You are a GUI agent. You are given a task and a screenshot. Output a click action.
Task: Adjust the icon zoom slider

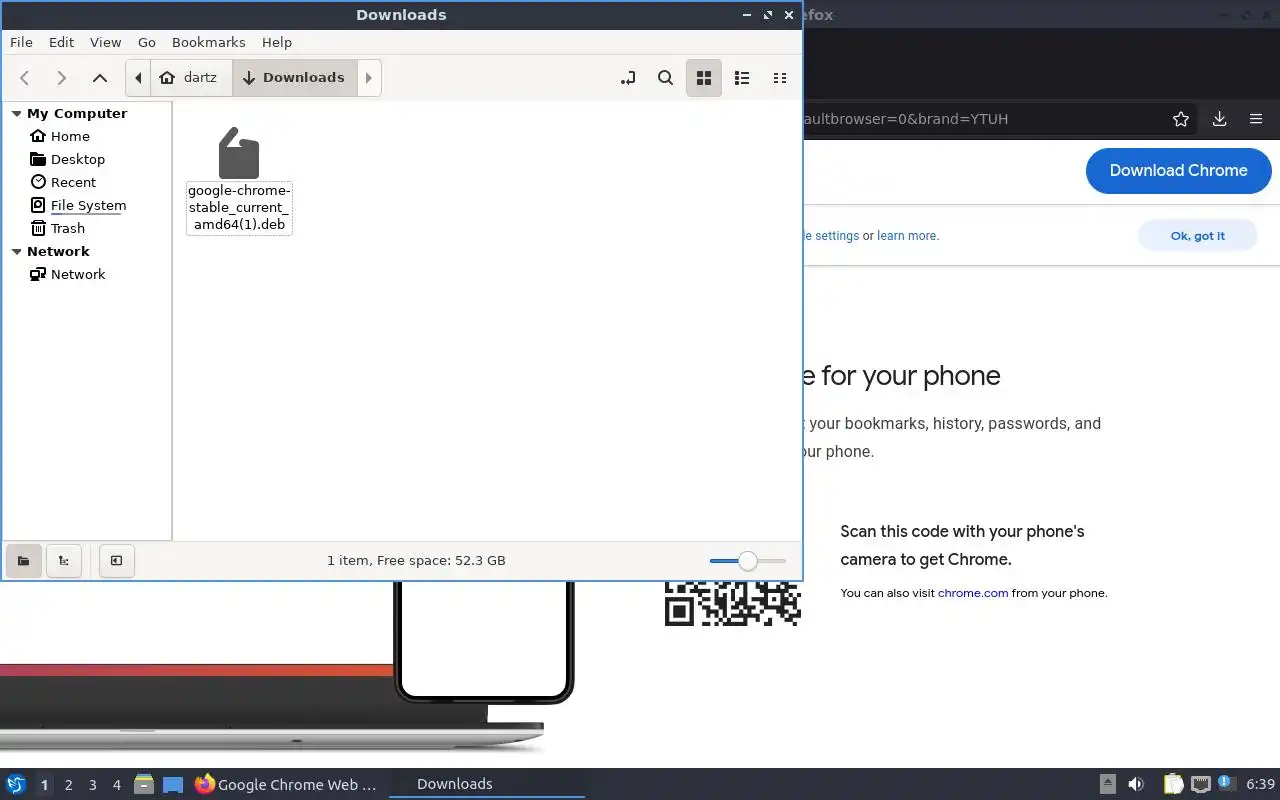pos(747,561)
